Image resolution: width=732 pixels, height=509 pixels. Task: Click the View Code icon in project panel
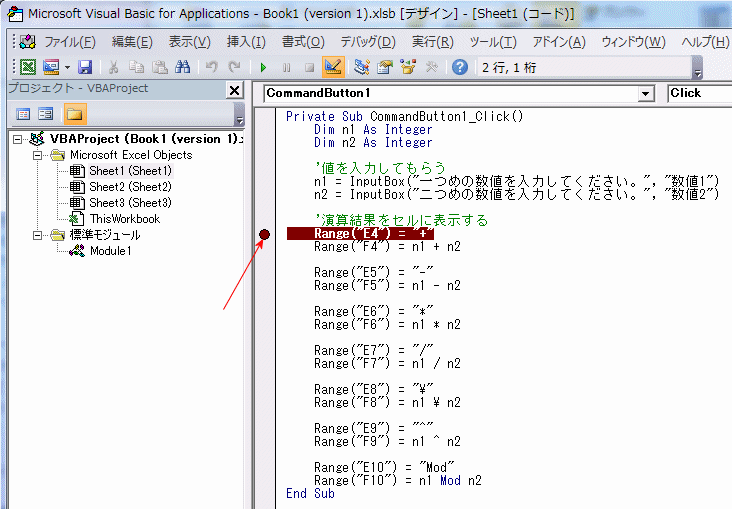pos(23,114)
